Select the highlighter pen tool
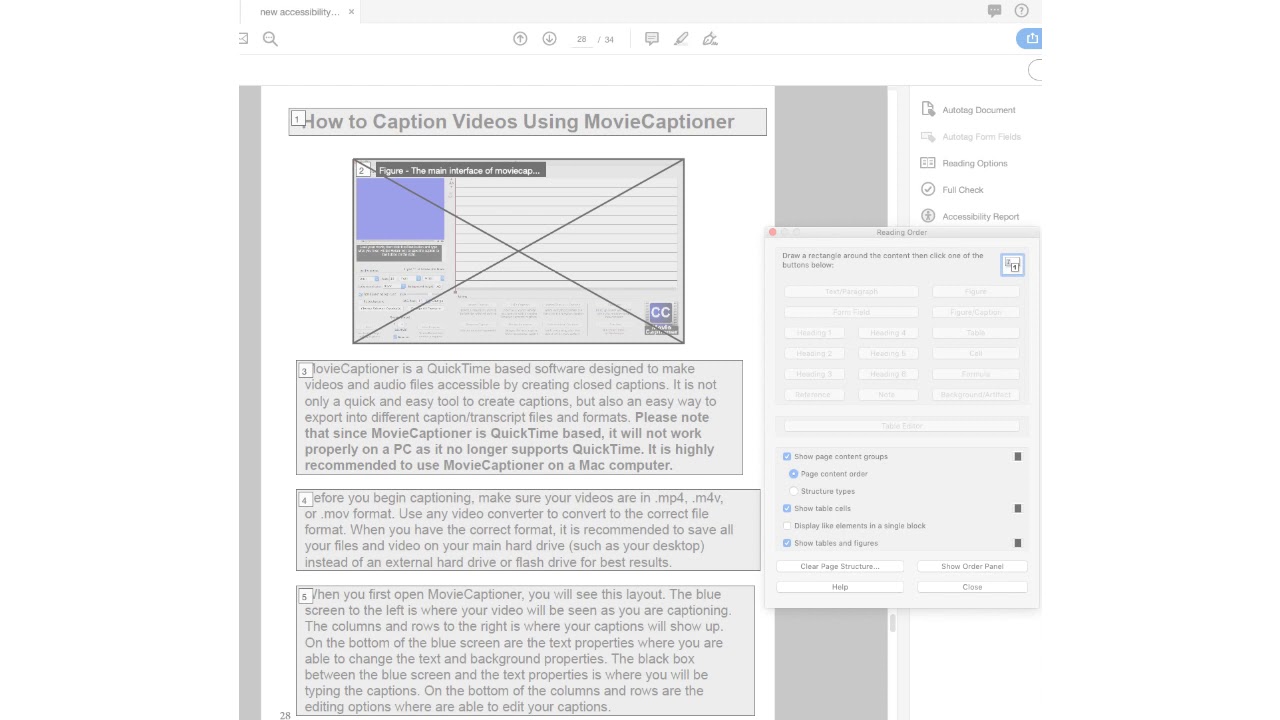 click(681, 39)
